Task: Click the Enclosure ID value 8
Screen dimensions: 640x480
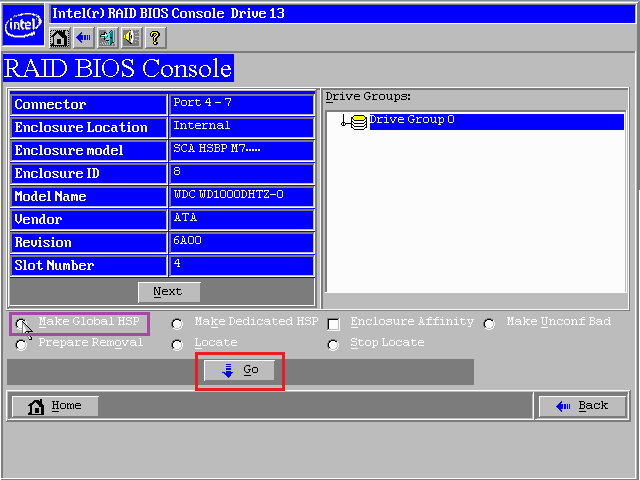Action: (x=241, y=173)
